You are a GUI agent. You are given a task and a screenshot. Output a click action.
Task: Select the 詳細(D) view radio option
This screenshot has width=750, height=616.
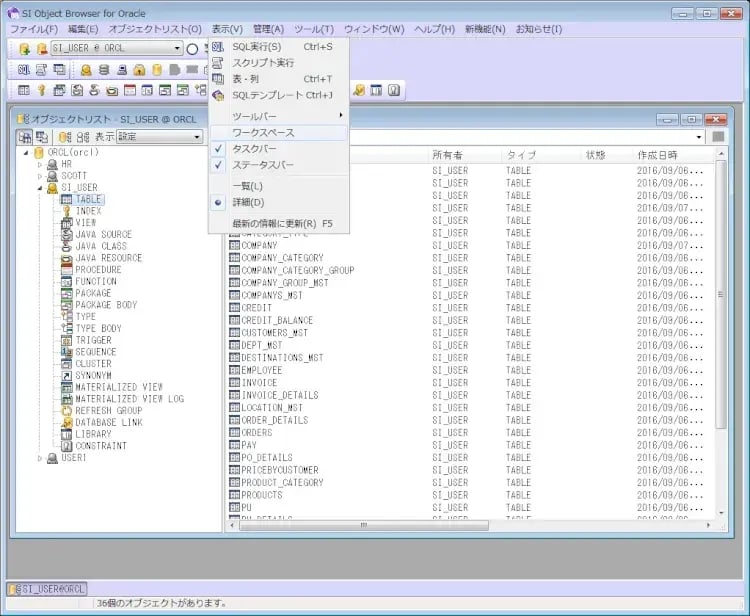point(247,202)
